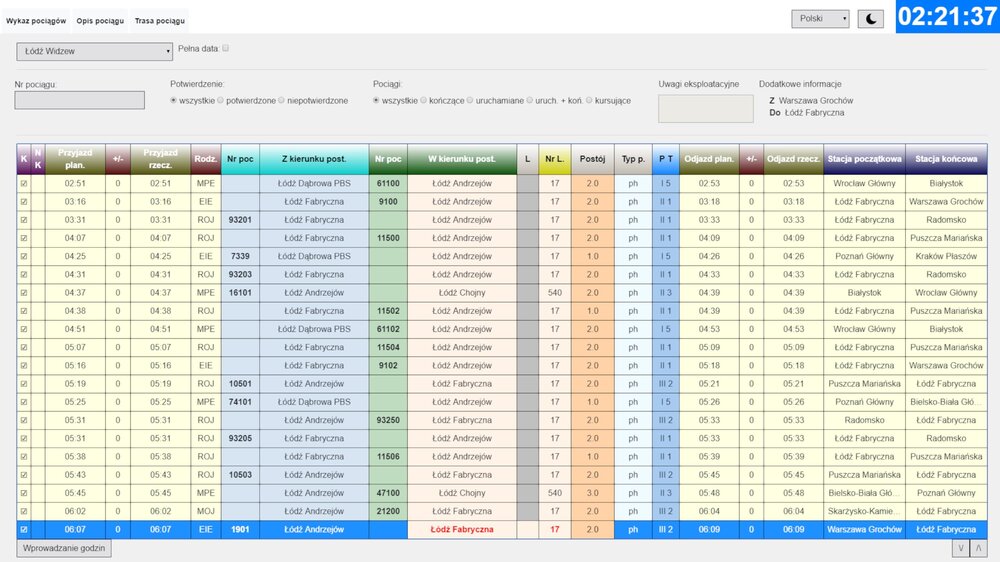Screen dimensions: 1000x562
Task: Switch to the Opis pociągu tab
Action: point(99,21)
